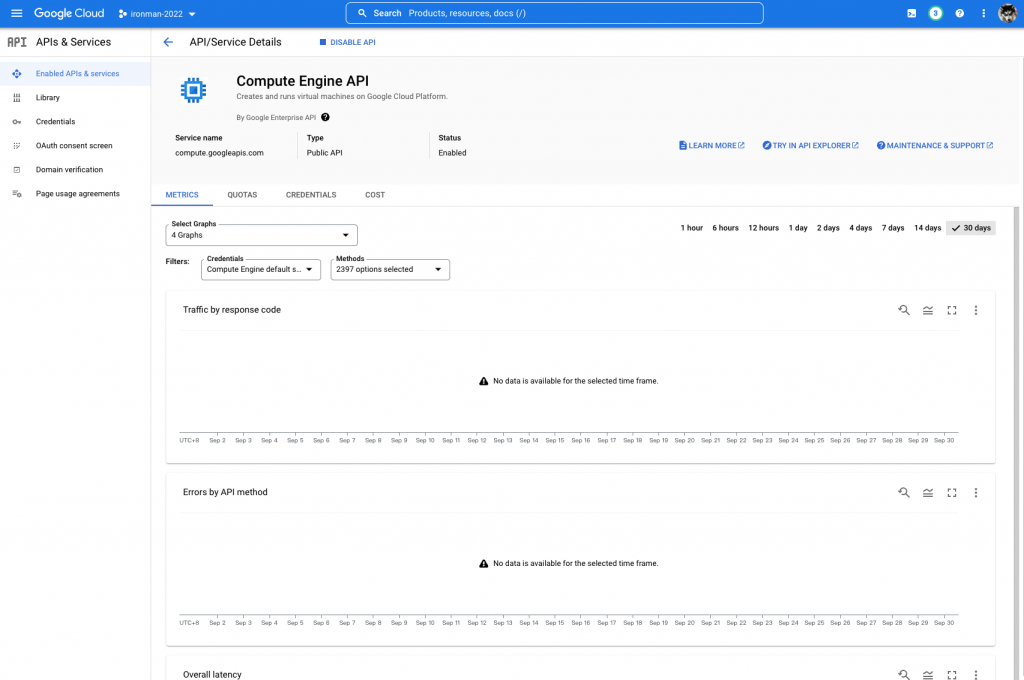Toggle legend on Overall latency chart
The height and width of the screenshot is (680, 1024).
pos(928,675)
